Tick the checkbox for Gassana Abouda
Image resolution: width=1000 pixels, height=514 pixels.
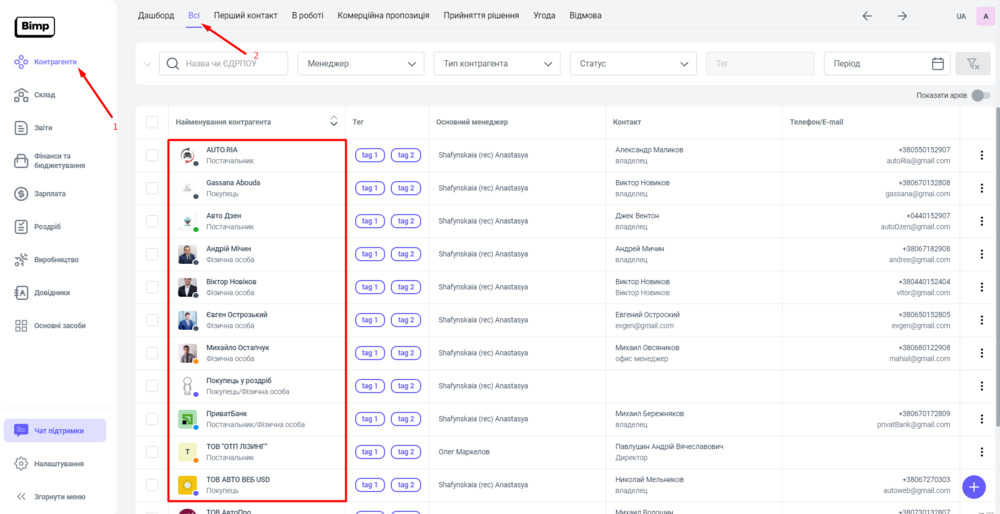click(152, 188)
